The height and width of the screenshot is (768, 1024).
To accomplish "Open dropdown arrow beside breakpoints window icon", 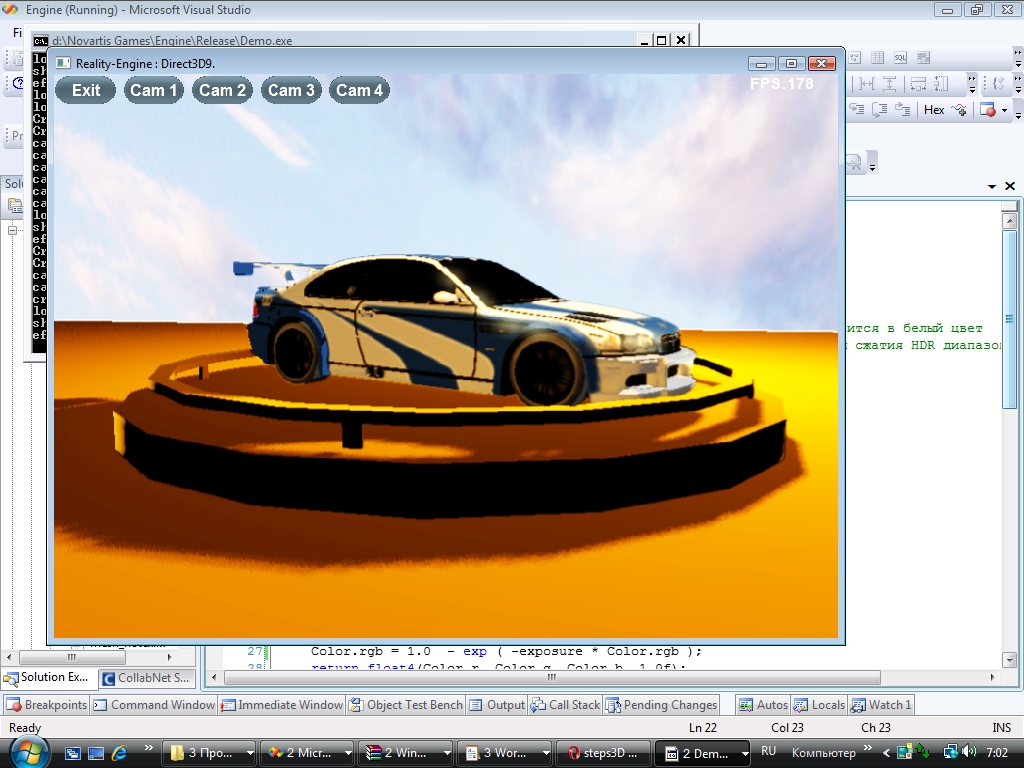I will (1003, 110).
